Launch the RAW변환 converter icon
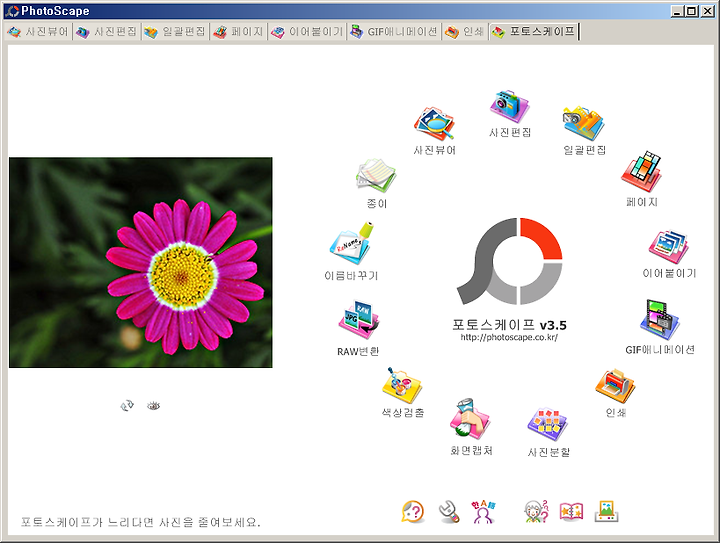Screen dimensions: 720x543 point(358,321)
